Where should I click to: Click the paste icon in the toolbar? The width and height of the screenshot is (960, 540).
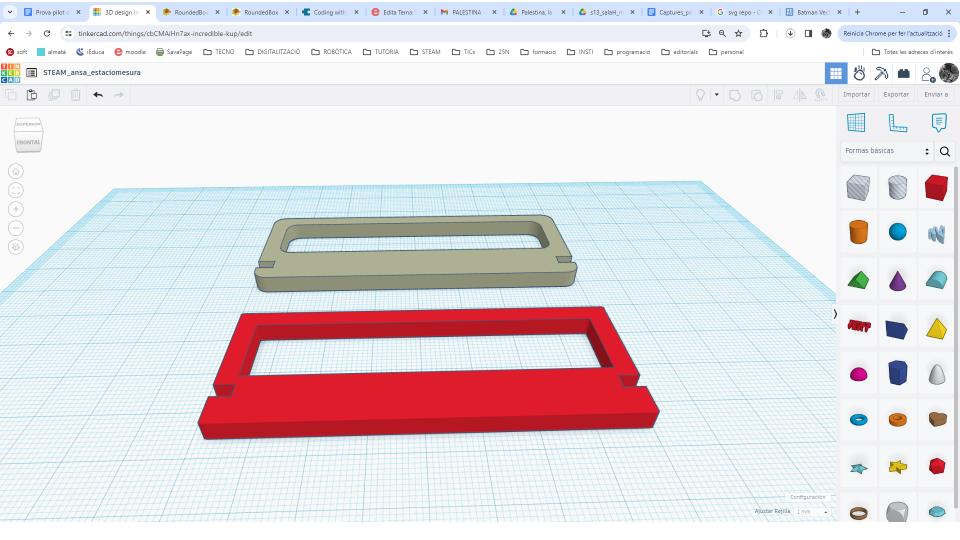(32, 94)
